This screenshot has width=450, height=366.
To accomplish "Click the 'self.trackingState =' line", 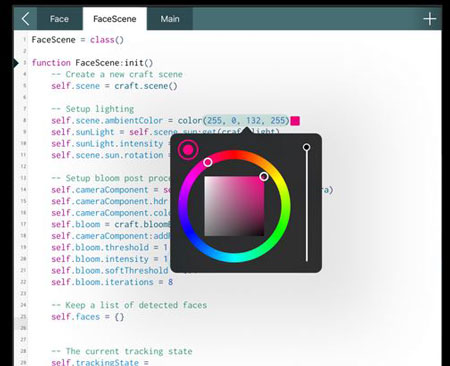I will [100, 362].
